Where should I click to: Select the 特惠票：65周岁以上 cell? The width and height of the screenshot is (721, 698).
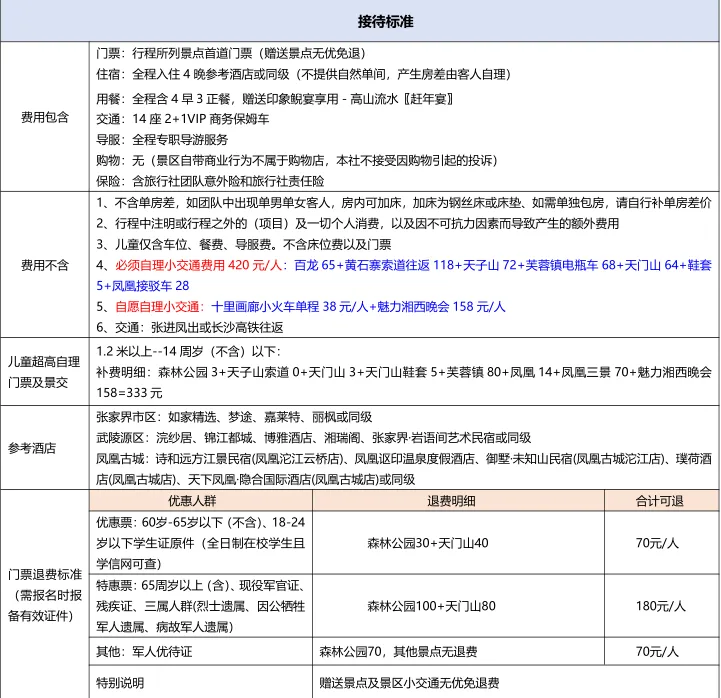tap(201, 606)
